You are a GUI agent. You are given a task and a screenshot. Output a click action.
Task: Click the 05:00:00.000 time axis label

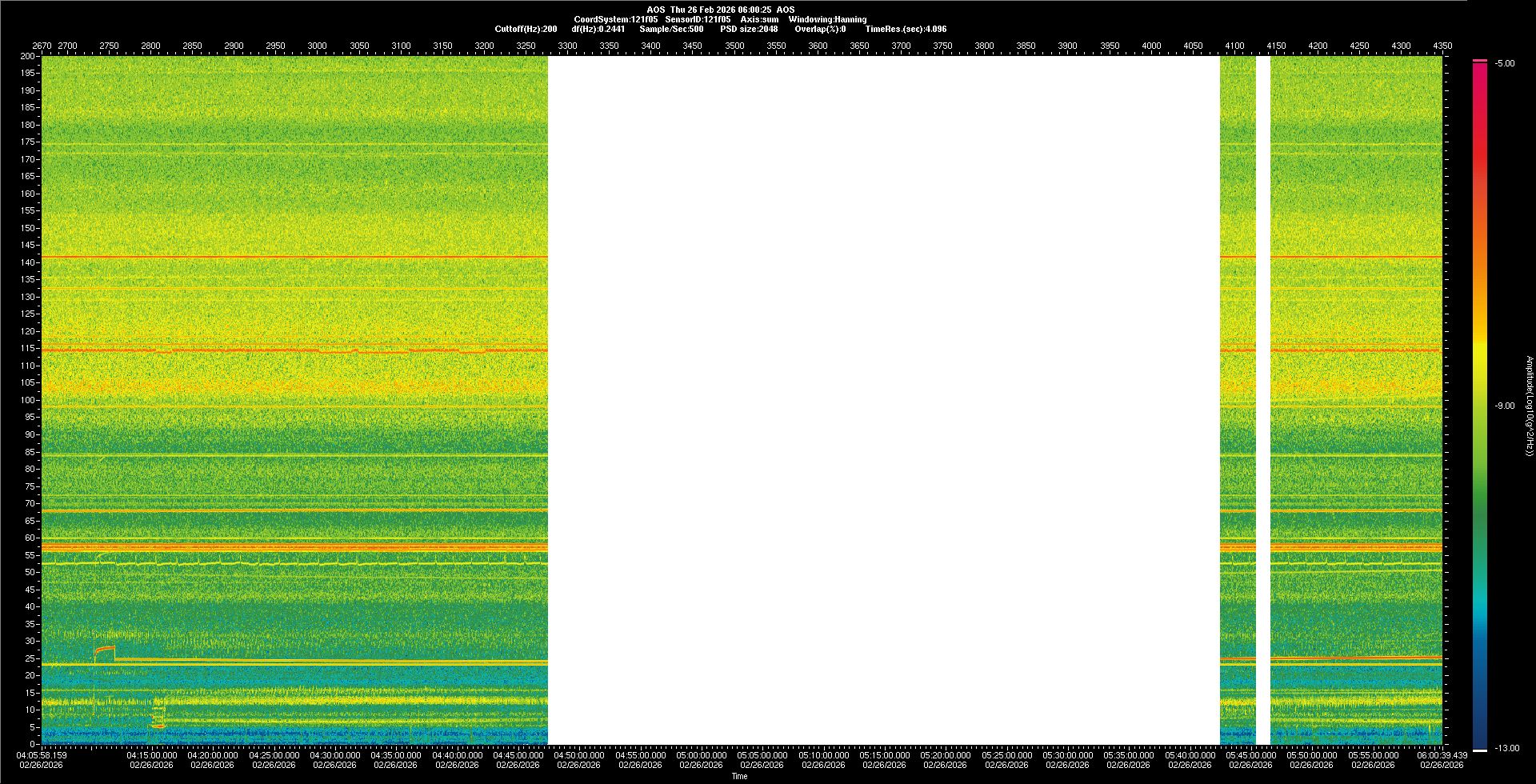pyautogui.click(x=701, y=754)
